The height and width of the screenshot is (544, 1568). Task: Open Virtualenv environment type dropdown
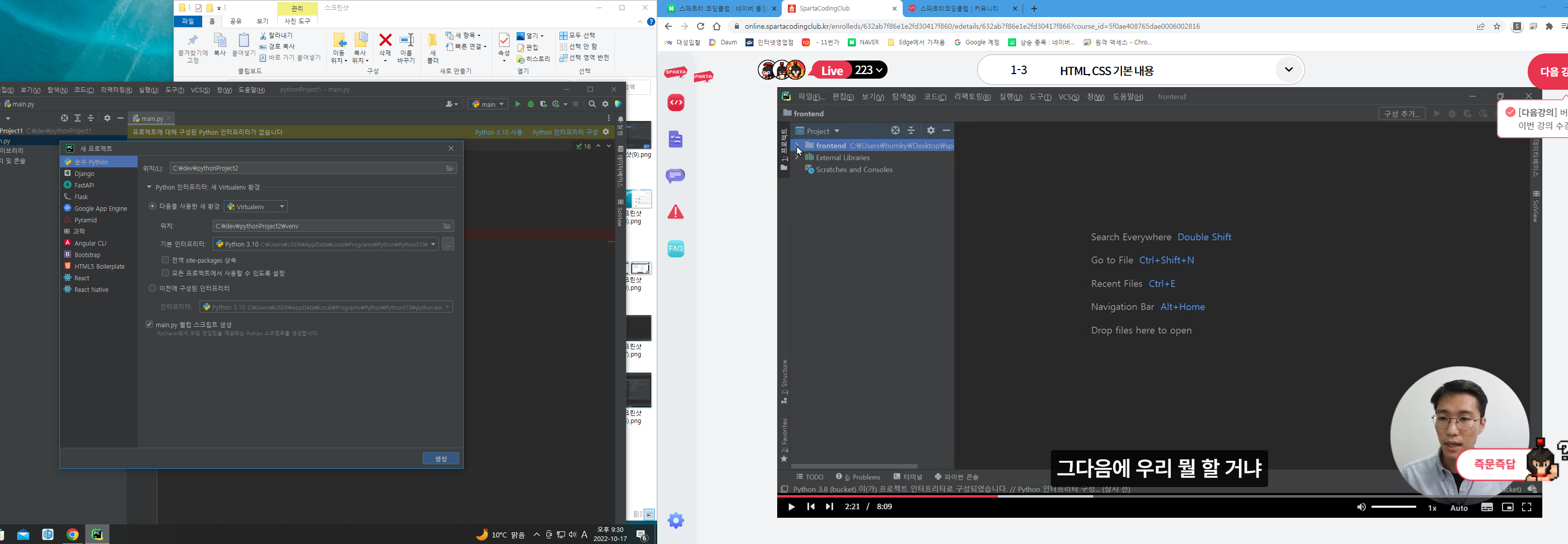click(x=256, y=207)
